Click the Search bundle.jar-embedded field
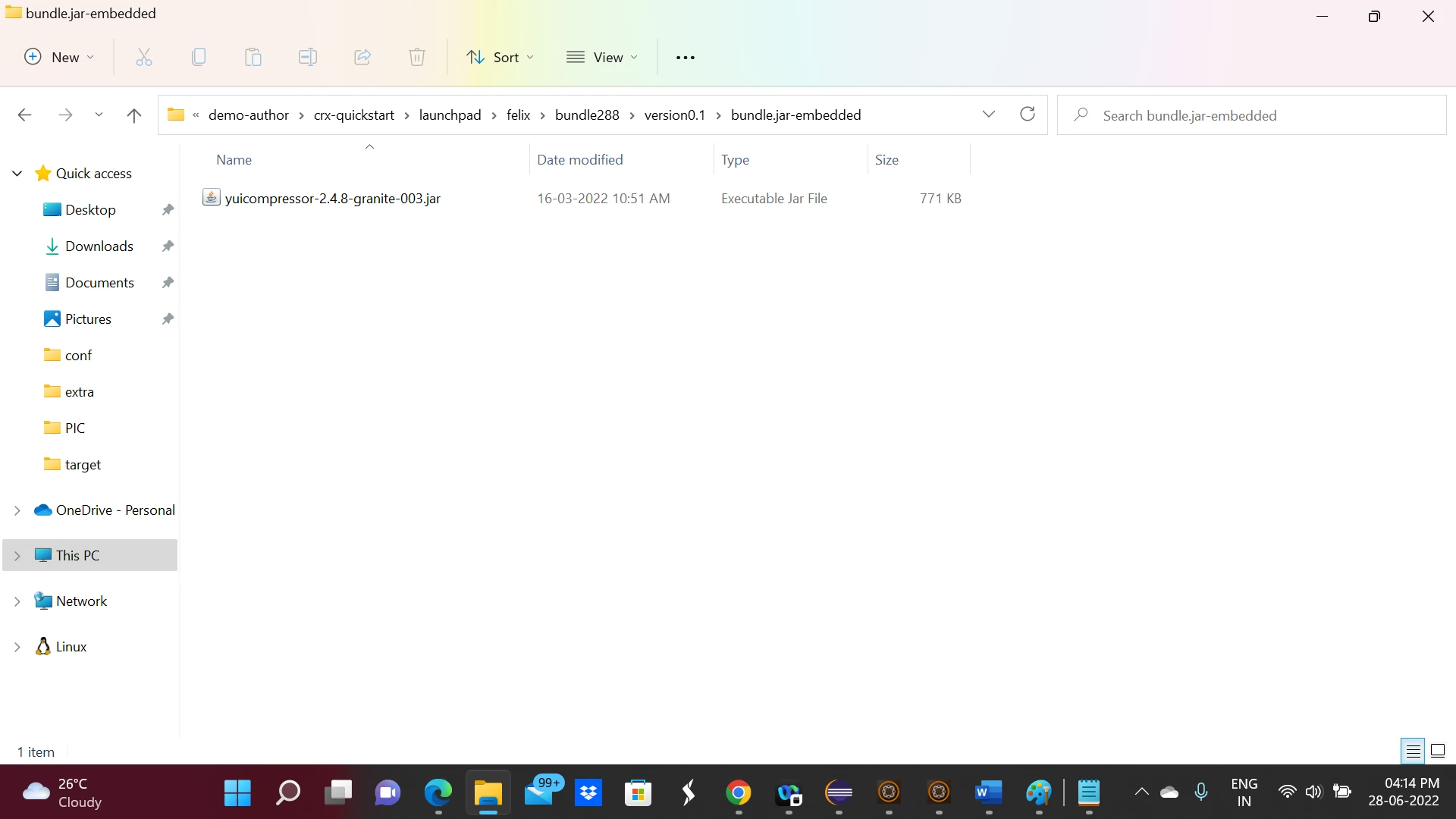 (1251, 115)
